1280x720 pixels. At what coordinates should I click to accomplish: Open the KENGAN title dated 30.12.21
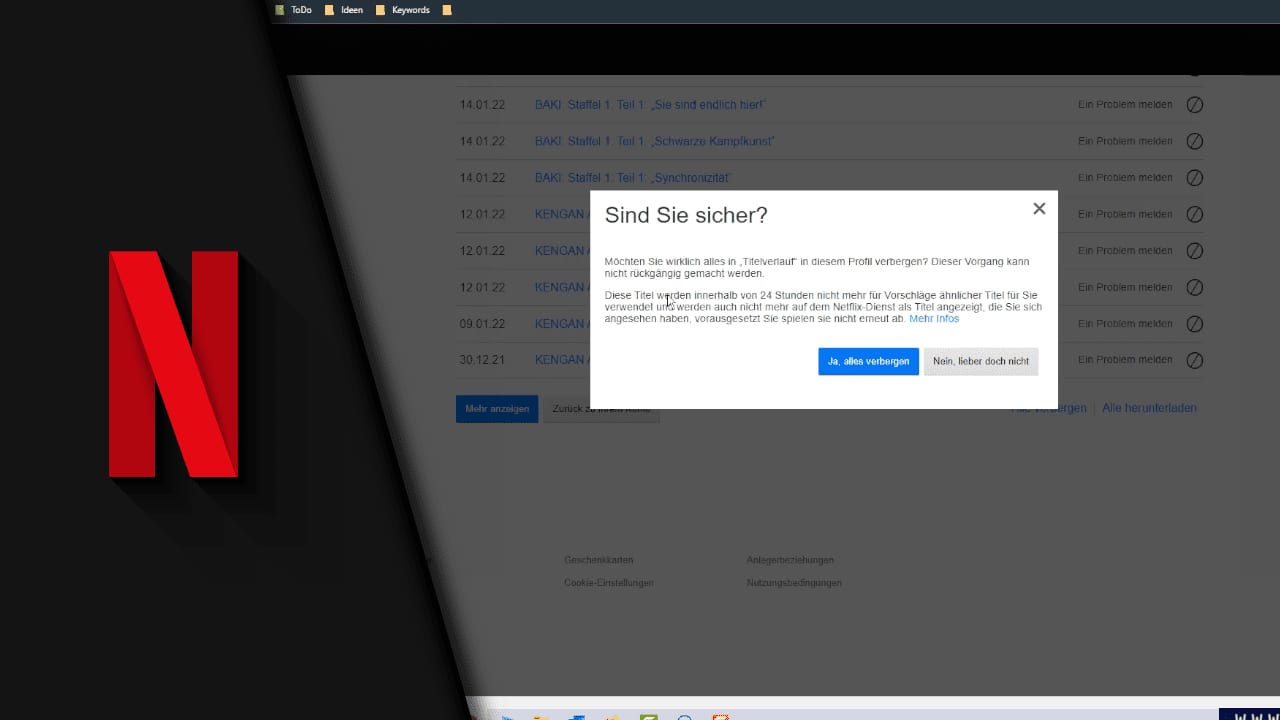tap(562, 360)
